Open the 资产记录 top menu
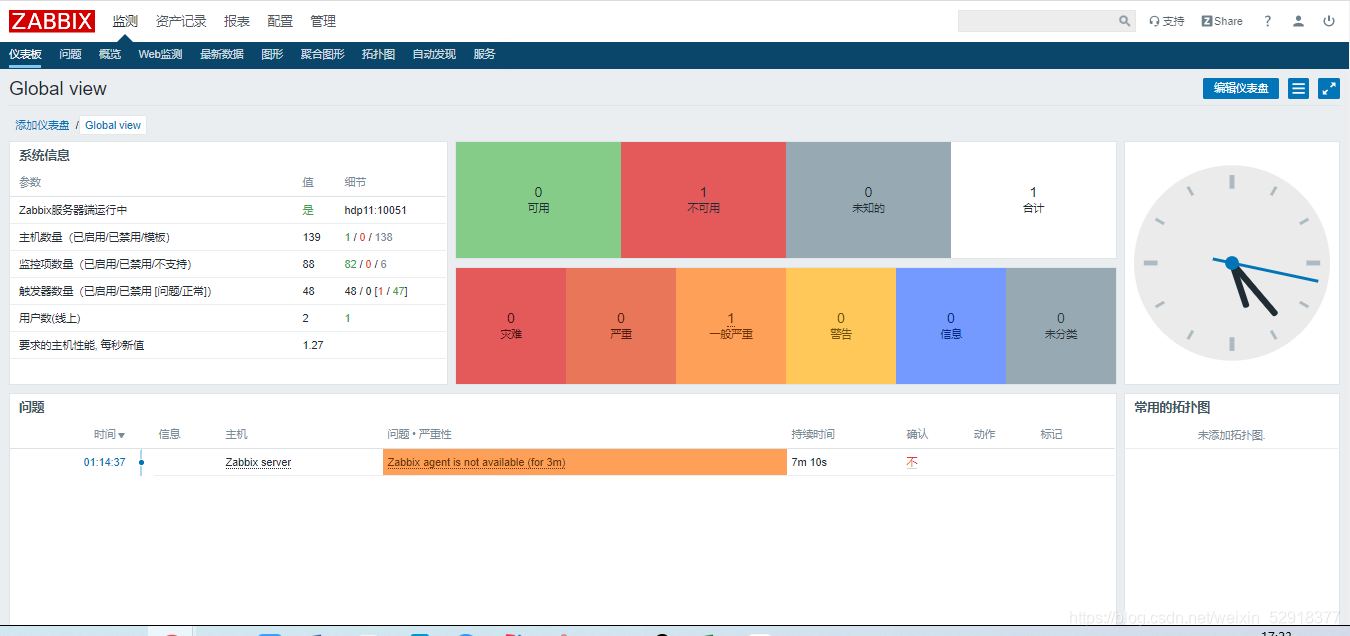The width and height of the screenshot is (1350, 636). click(x=181, y=21)
